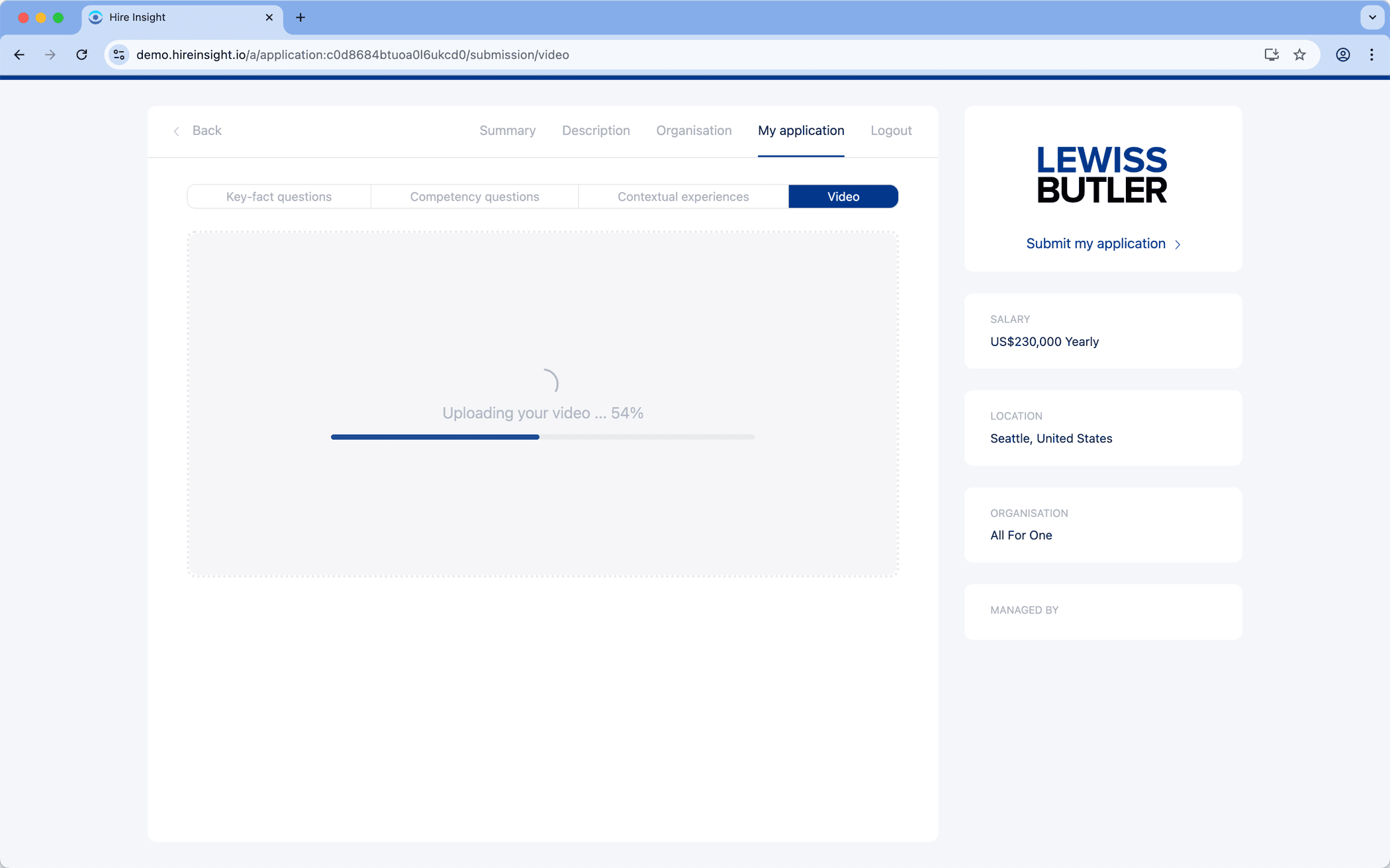Click the Logout link
This screenshot has width=1390, height=868.
pyautogui.click(x=891, y=130)
